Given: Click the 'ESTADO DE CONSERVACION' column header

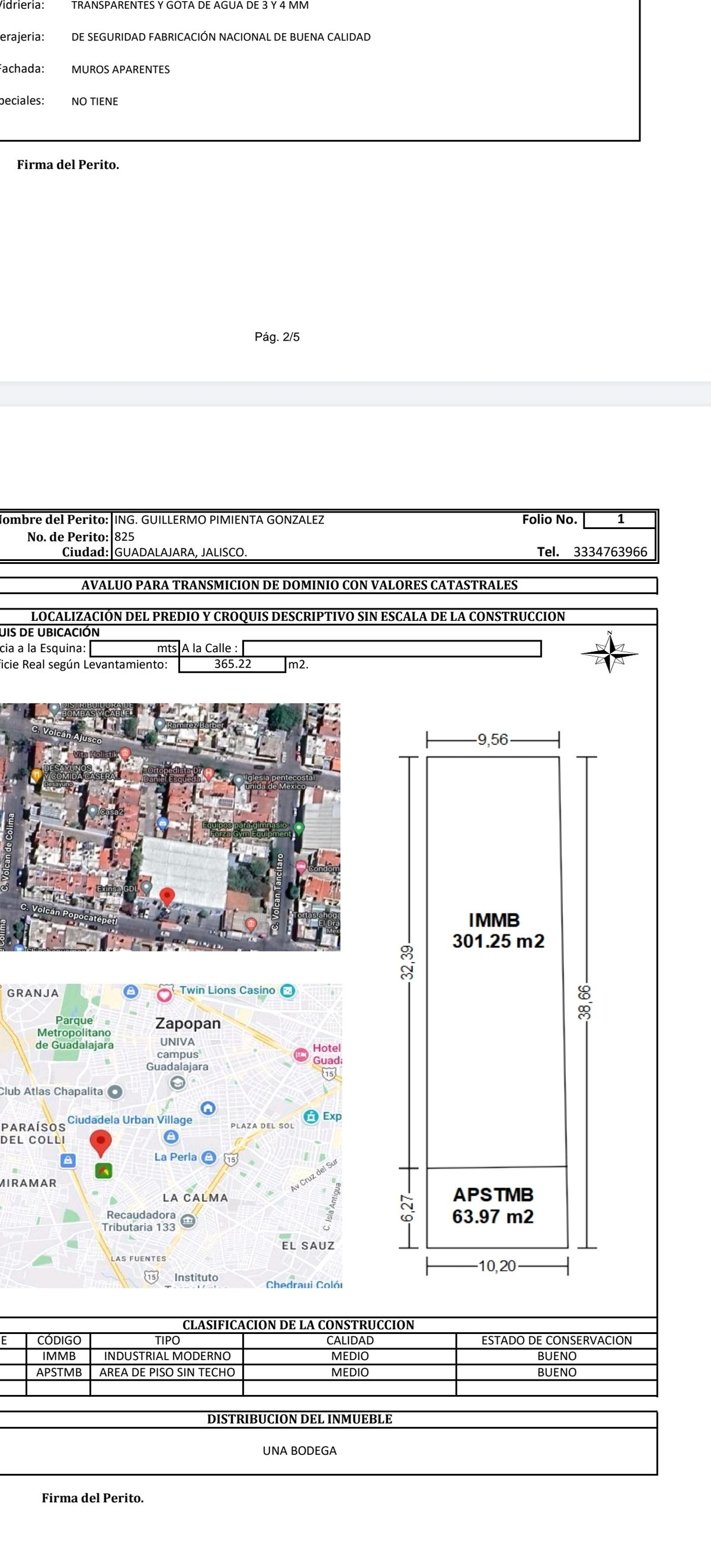Looking at the screenshot, I should (556, 1341).
